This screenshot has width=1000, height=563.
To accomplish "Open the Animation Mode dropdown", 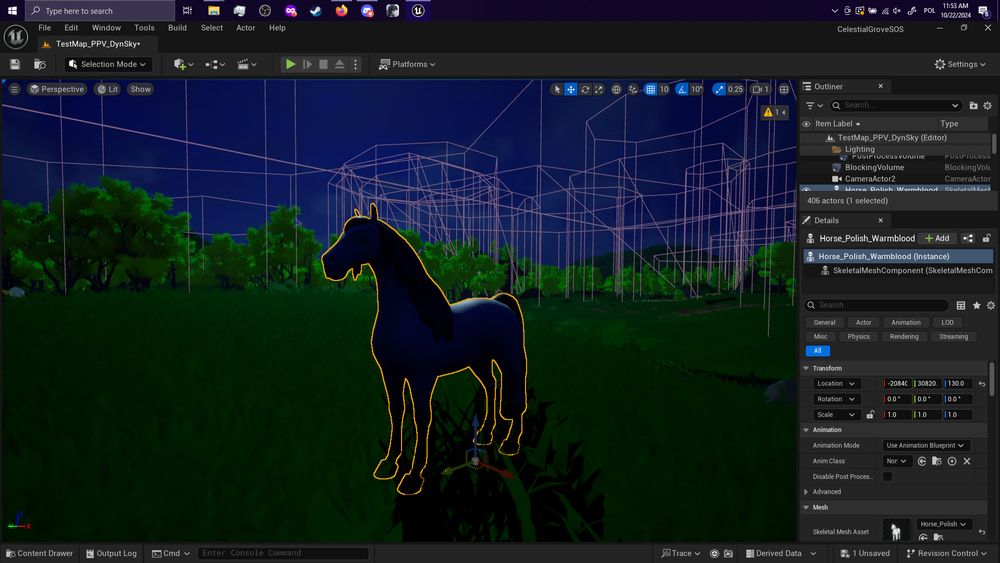I will (x=925, y=446).
